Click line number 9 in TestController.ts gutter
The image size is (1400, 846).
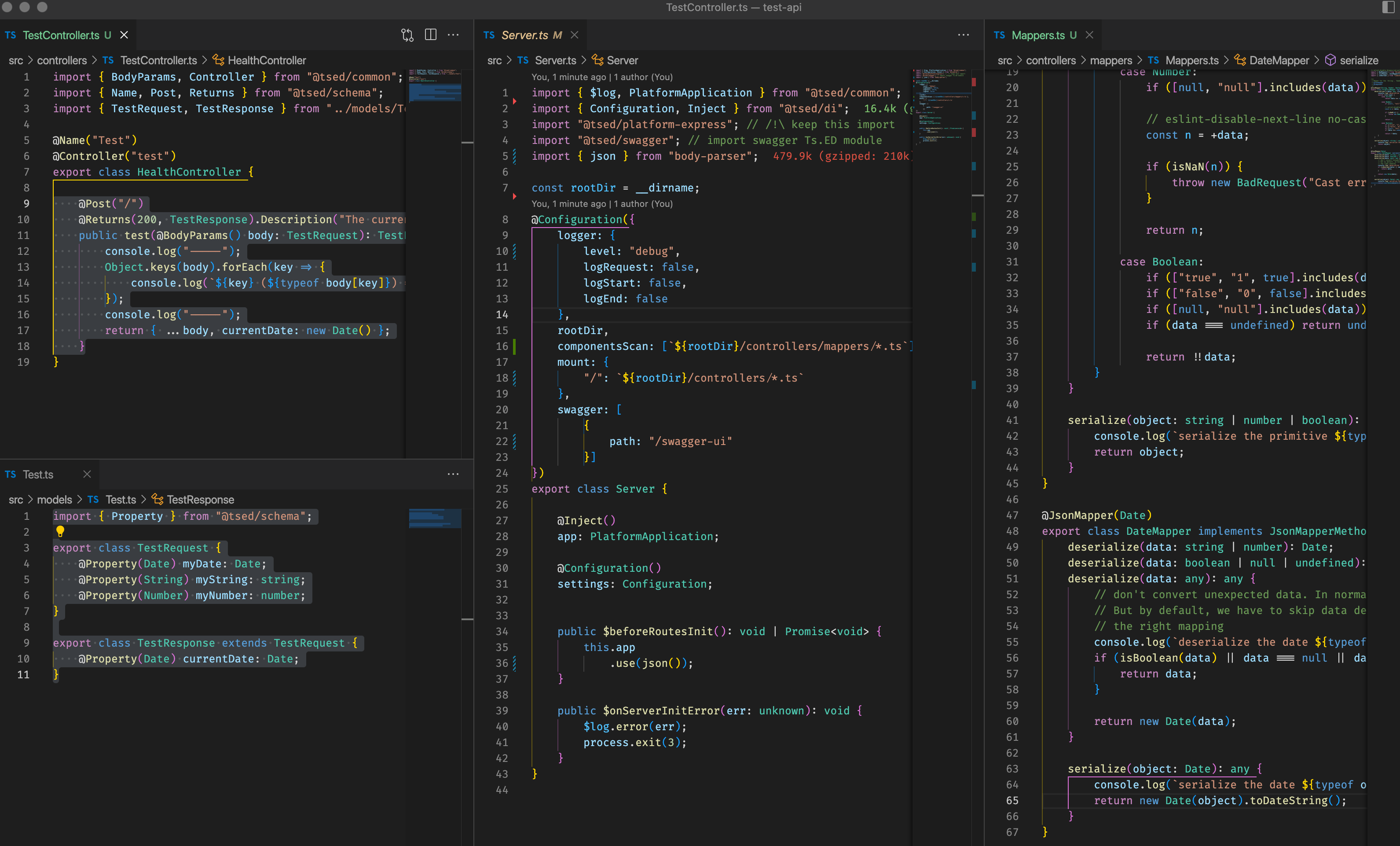point(26,203)
